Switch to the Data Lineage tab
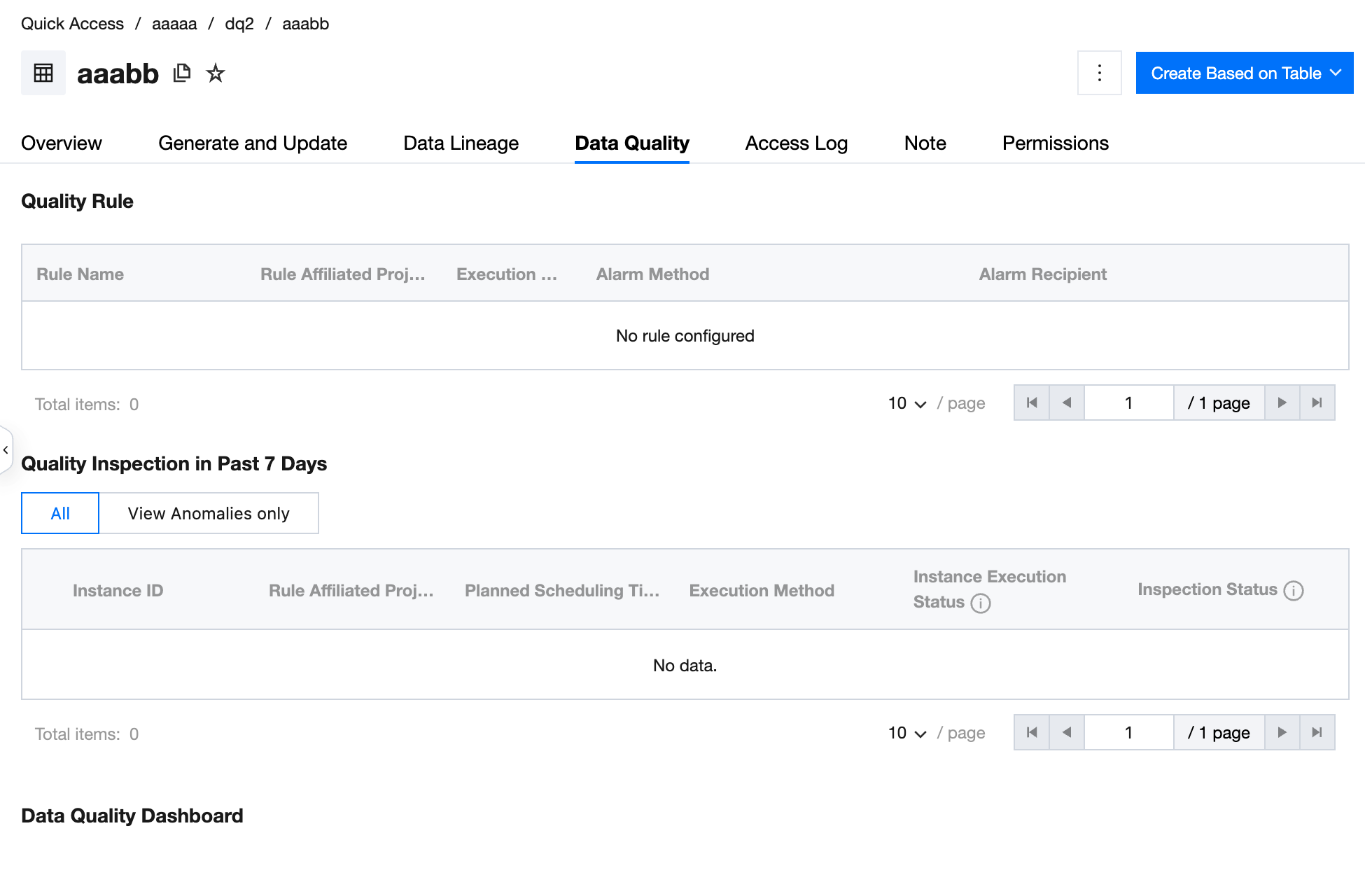The image size is (1365, 896). click(x=461, y=143)
